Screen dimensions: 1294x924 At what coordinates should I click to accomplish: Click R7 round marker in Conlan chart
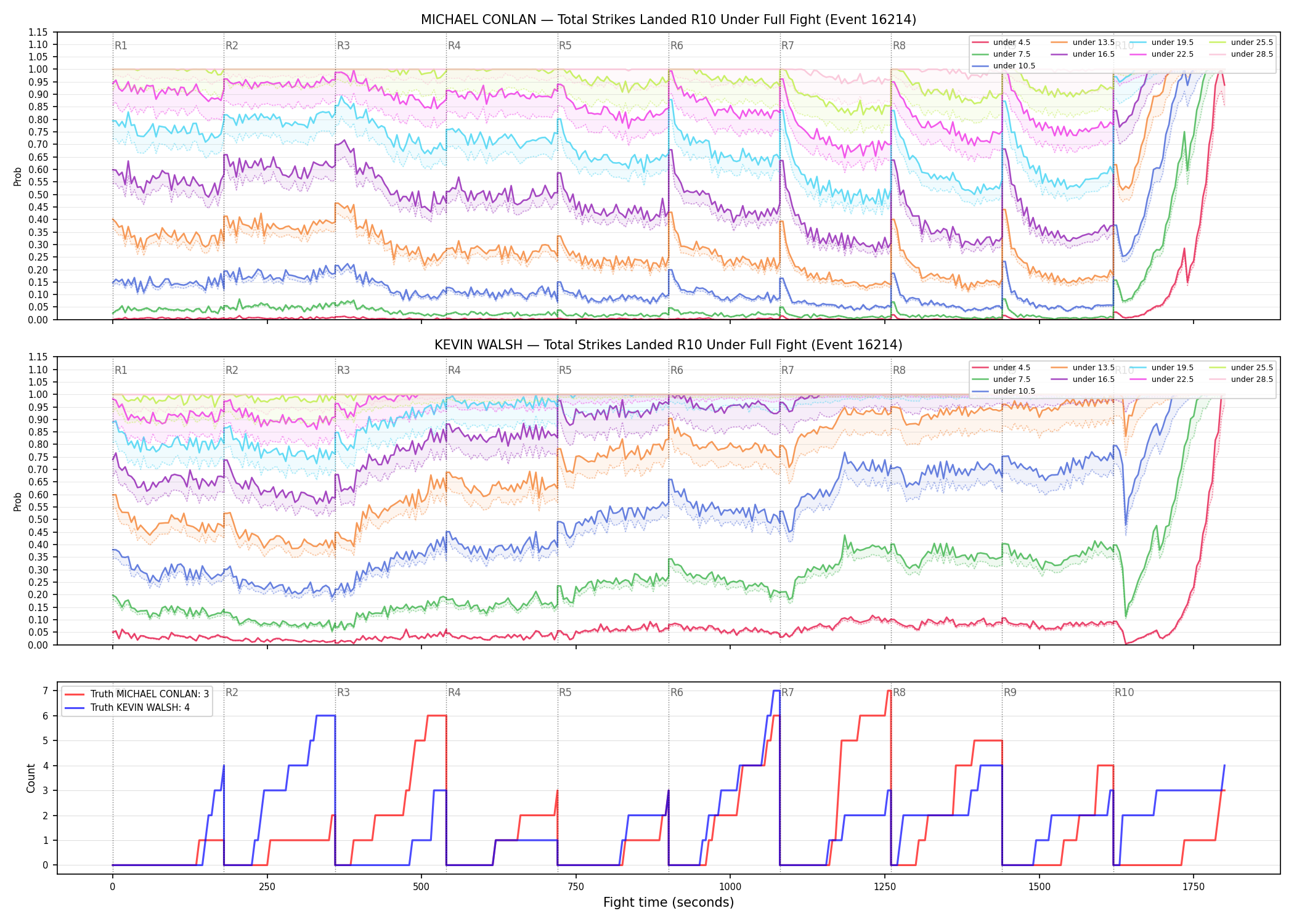pyautogui.click(x=787, y=46)
